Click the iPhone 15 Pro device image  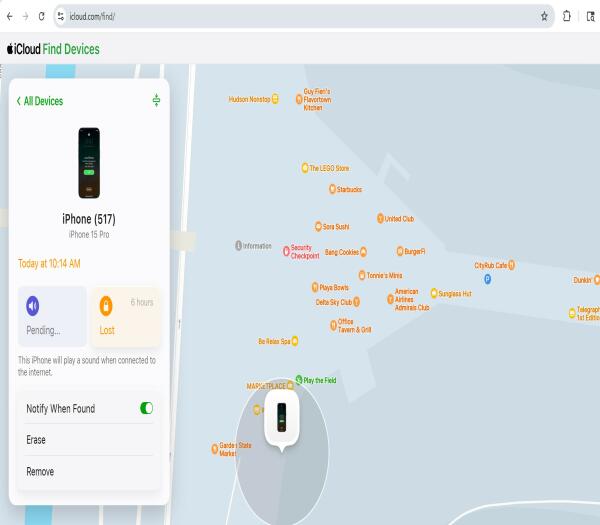click(89, 163)
